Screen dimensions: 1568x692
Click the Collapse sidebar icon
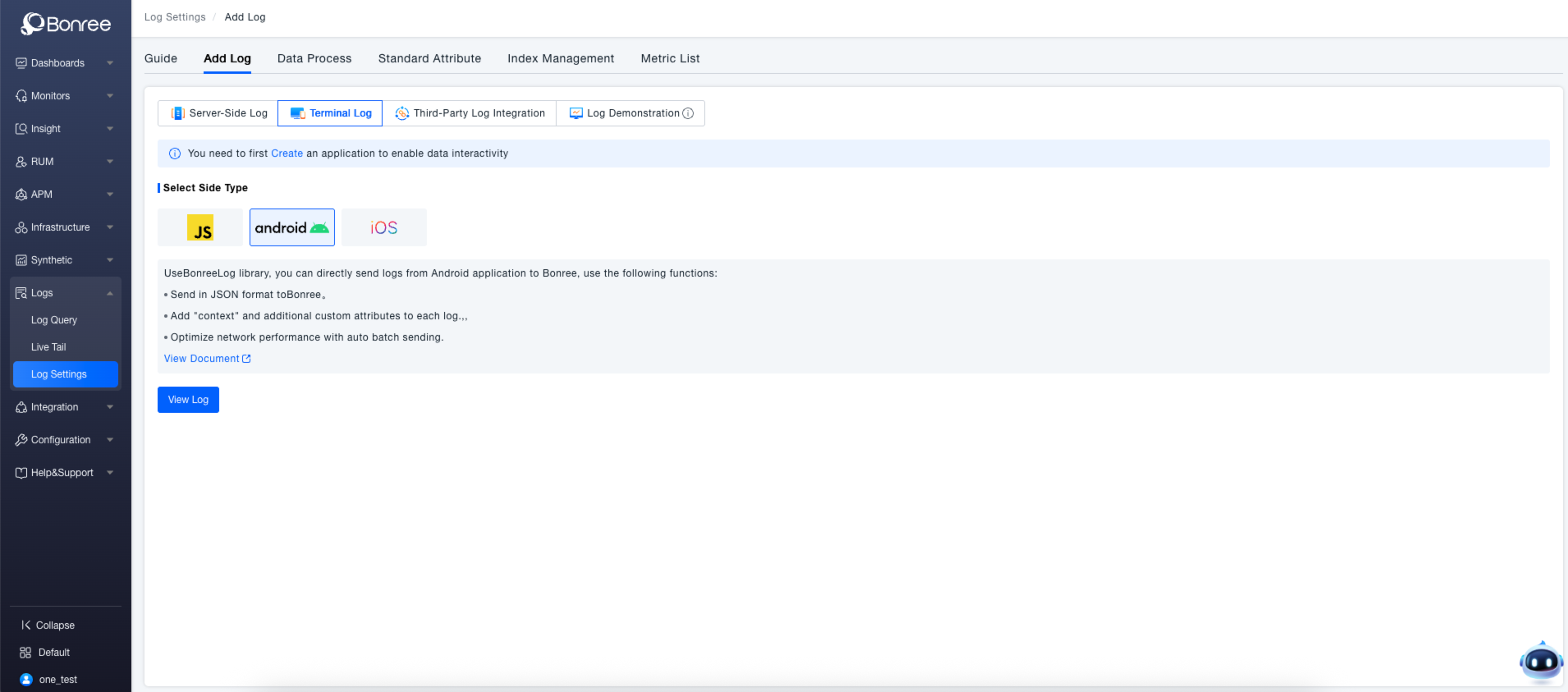tap(25, 626)
